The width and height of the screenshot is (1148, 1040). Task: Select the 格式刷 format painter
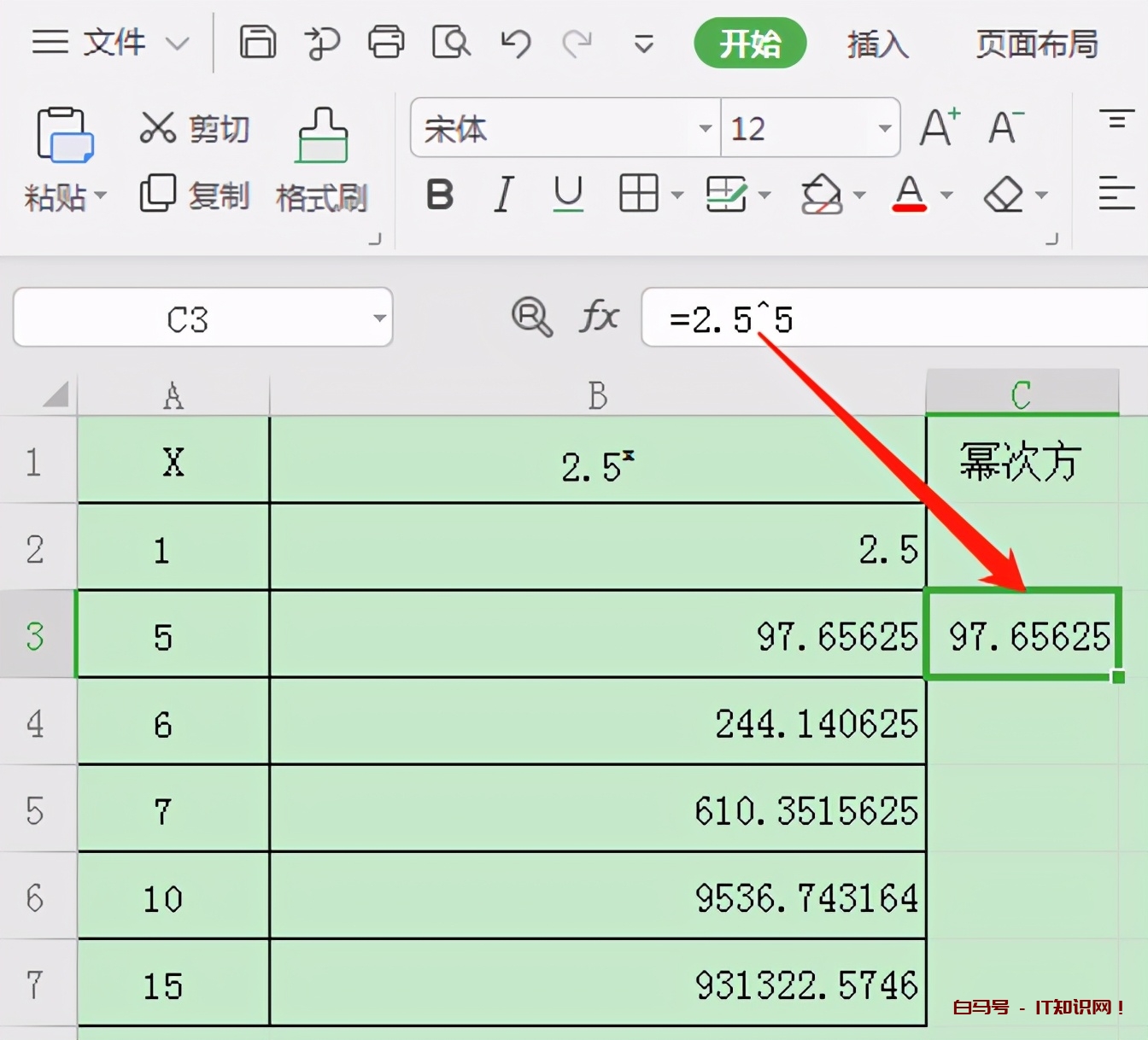pyautogui.click(x=322, y=160)
